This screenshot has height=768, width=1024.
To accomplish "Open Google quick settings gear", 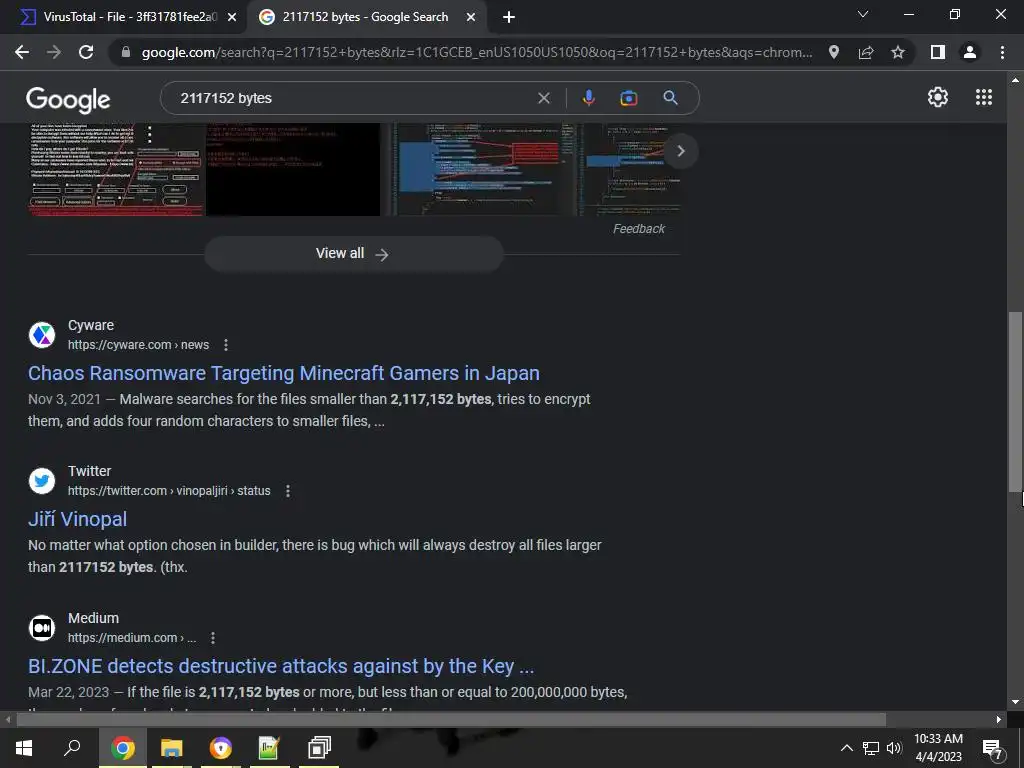I will point(938,97).
